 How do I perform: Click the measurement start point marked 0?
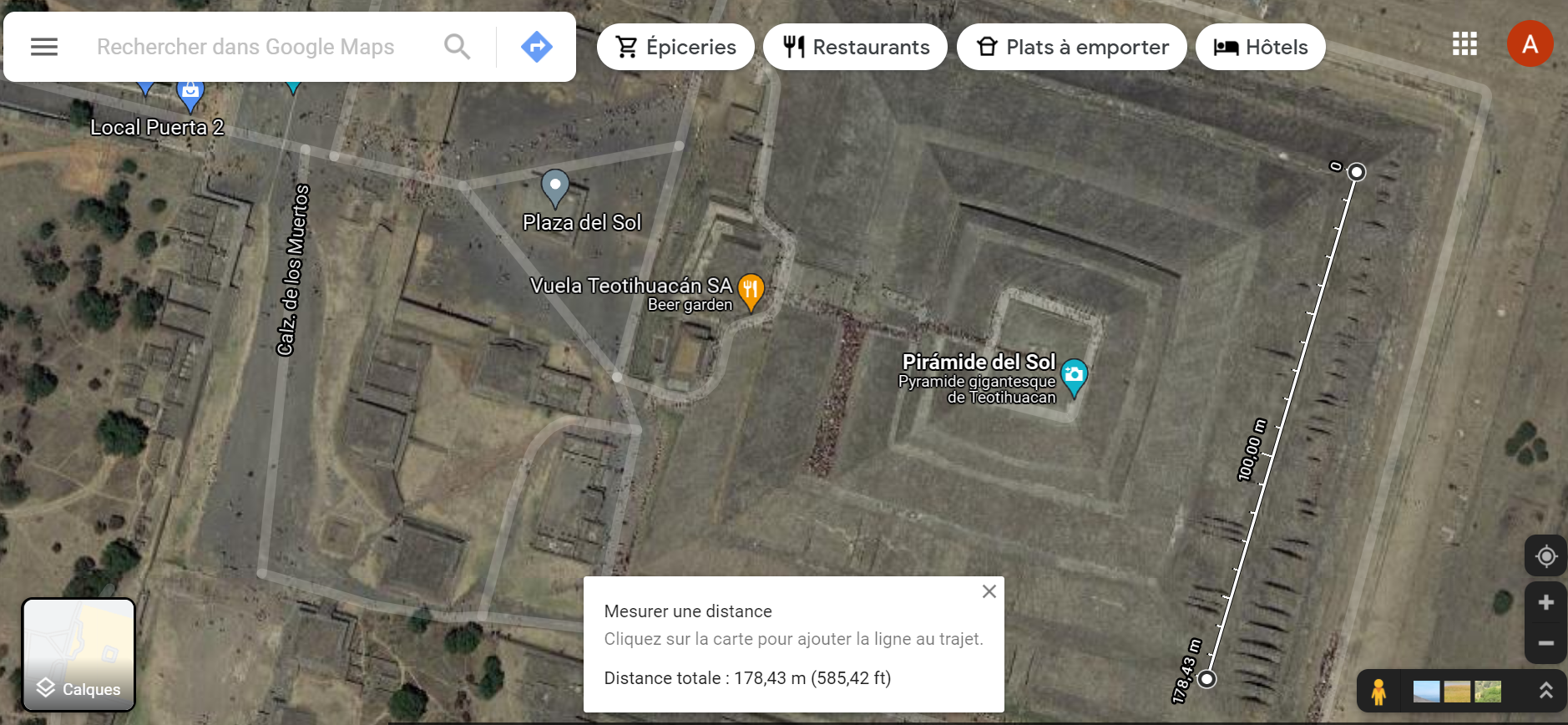tap(1357, 172)
